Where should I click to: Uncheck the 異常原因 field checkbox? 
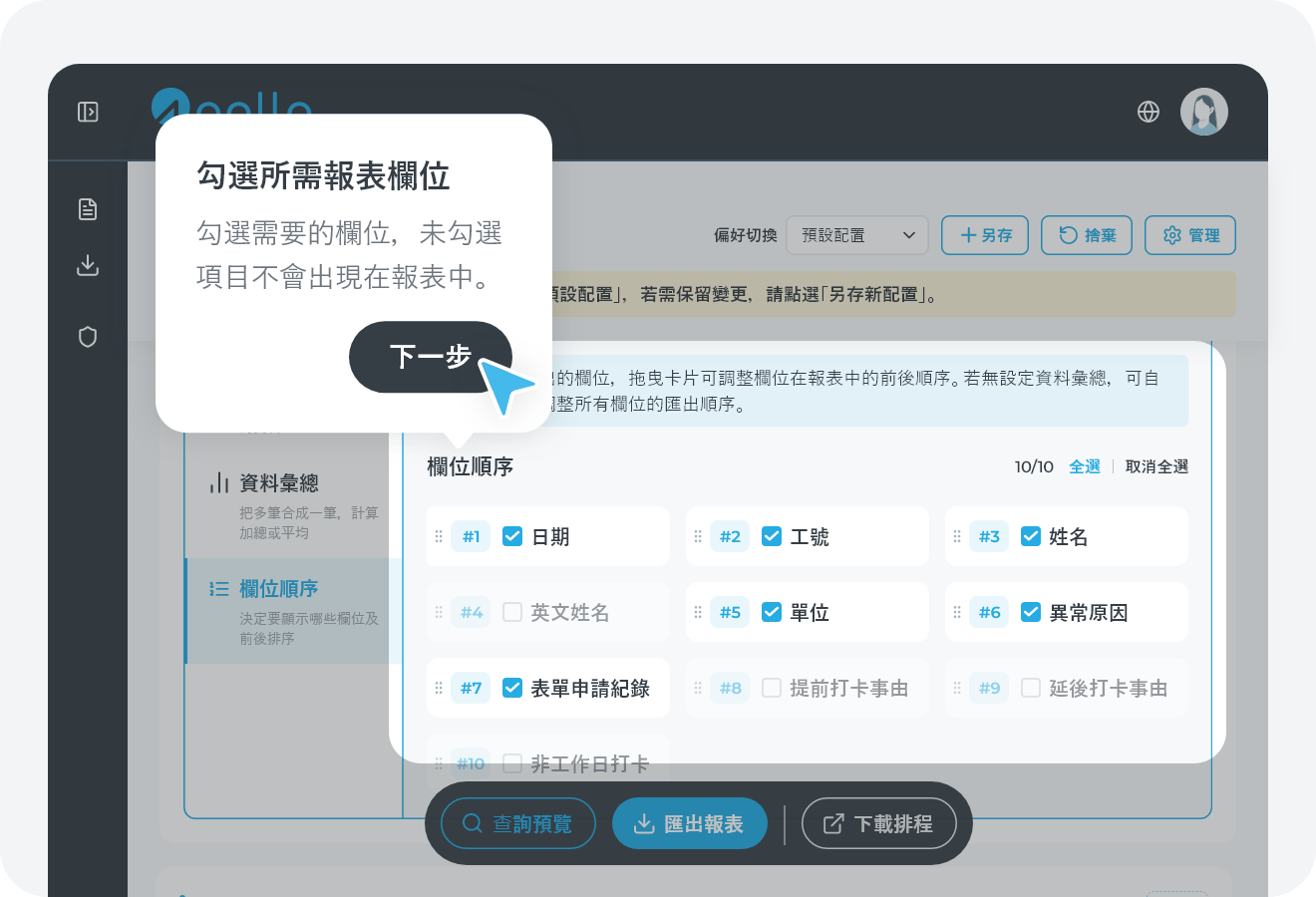[1031, 612]
